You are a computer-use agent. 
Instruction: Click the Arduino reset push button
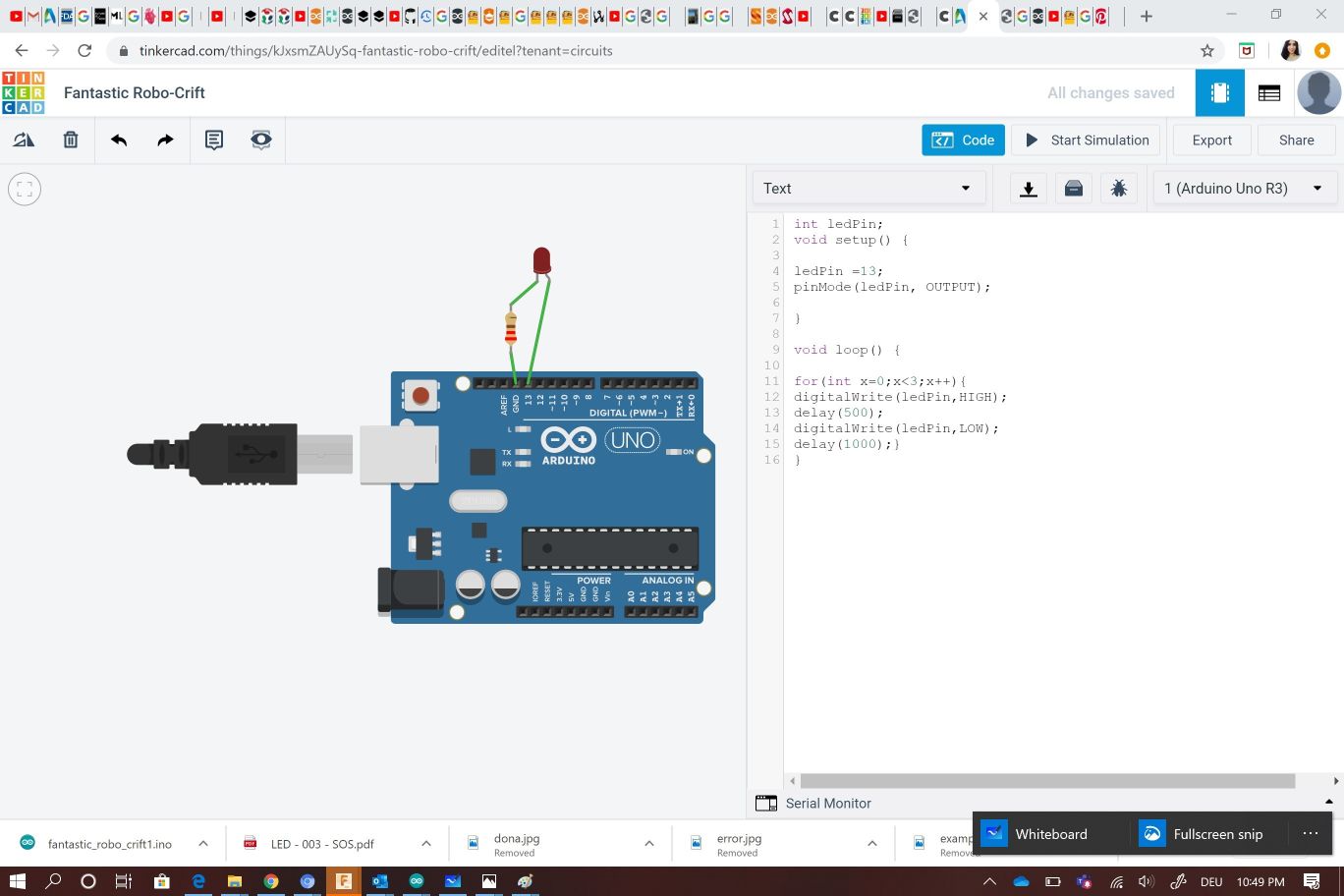pos(420,395)
